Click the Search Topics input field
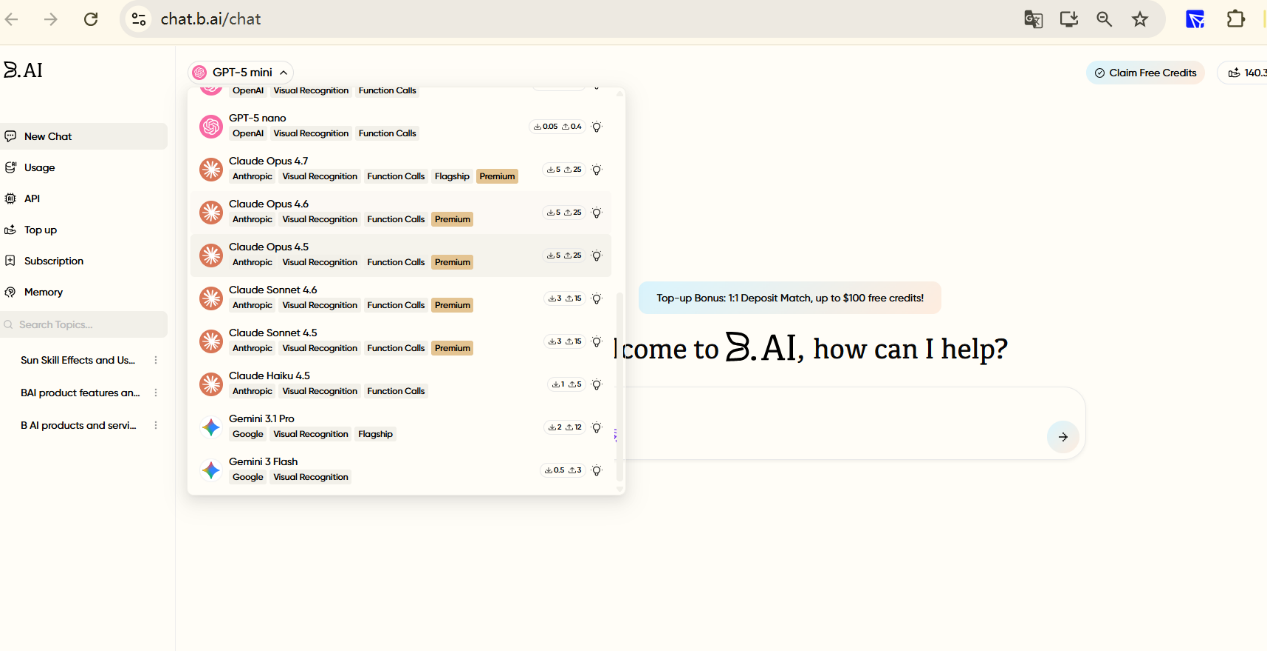Screen dimensions: 1267x651 84,324
